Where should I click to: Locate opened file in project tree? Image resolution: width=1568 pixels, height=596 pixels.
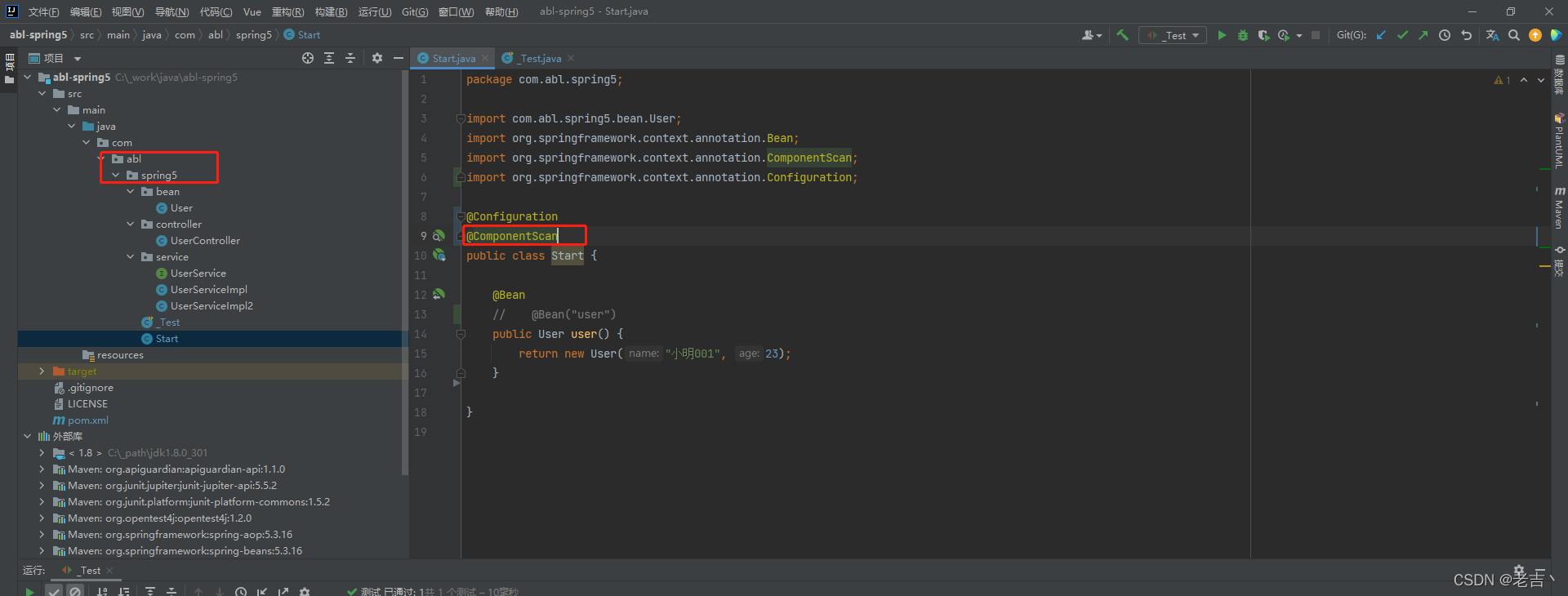pyautogui.click(x=308, y=58)
